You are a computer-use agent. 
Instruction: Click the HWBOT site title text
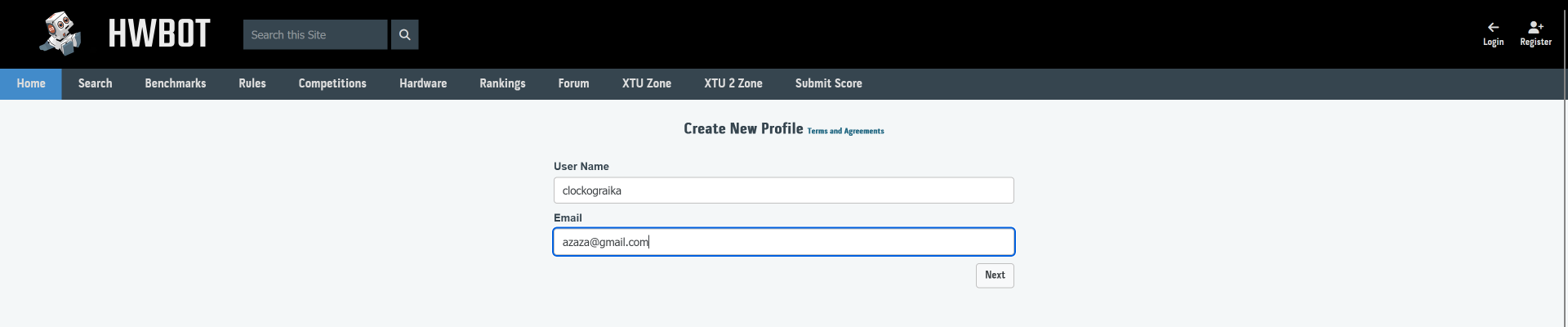coord(159,34)
